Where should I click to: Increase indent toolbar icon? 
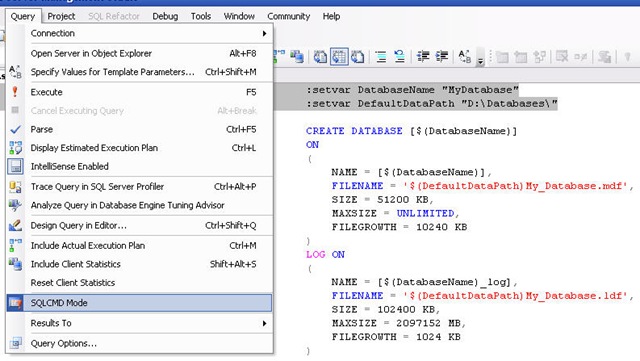point(442,56)
